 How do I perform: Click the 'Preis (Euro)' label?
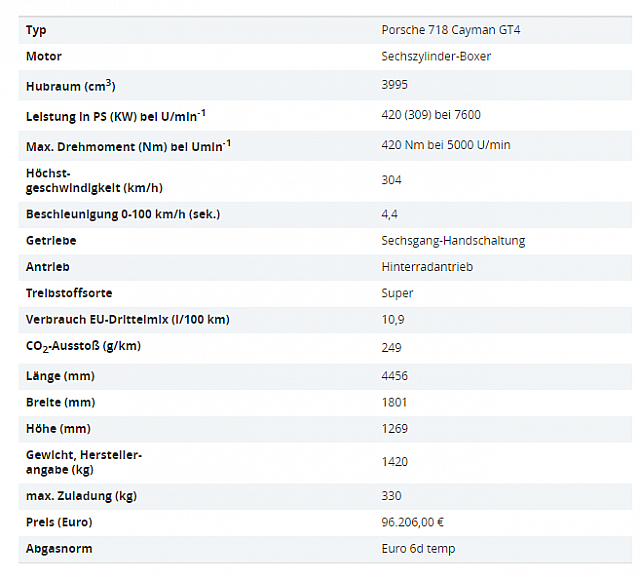(59, 522)
